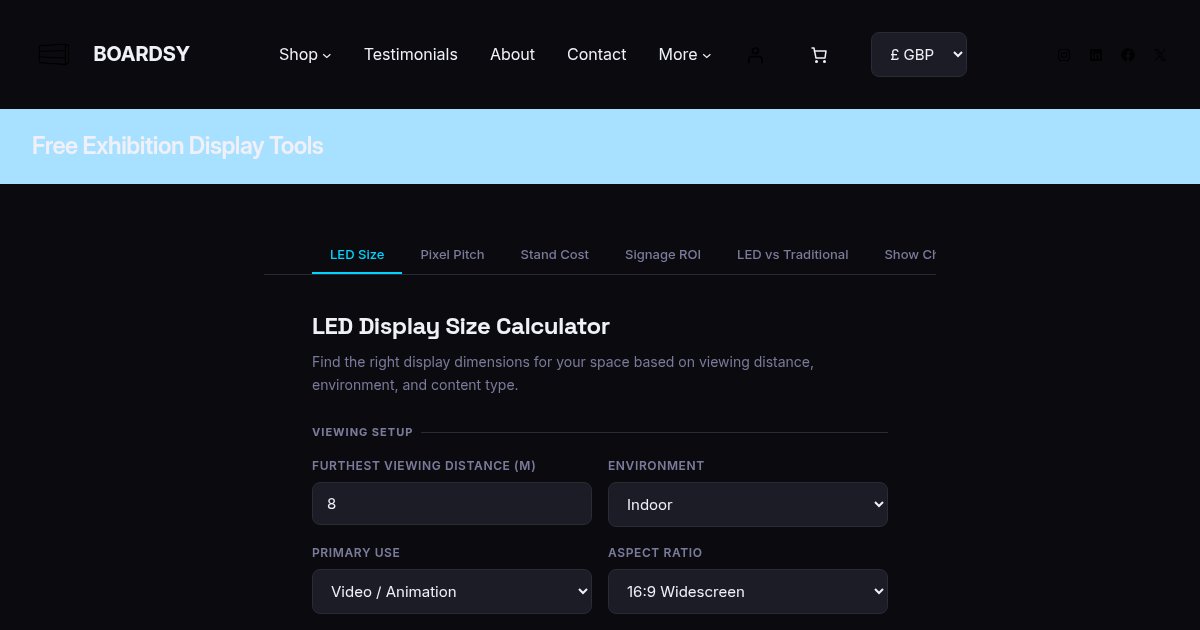
Task: Go to the About page
Action: [512, 54]
